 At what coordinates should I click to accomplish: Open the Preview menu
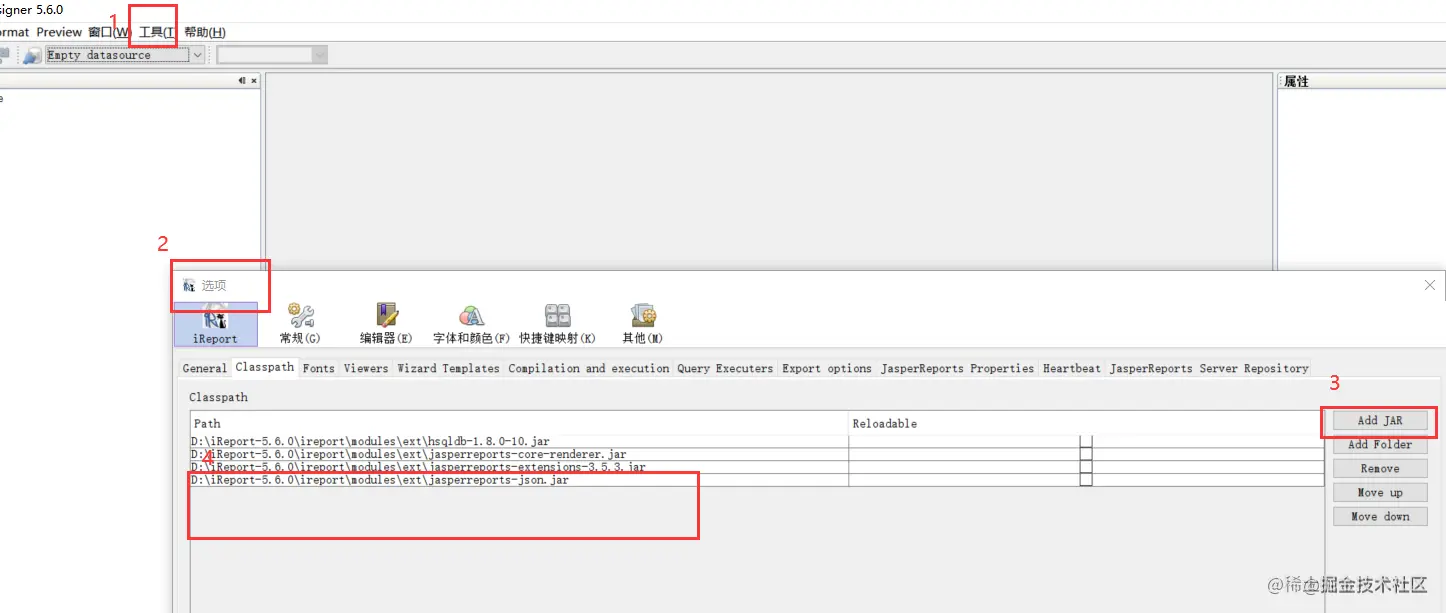[59, 32]
